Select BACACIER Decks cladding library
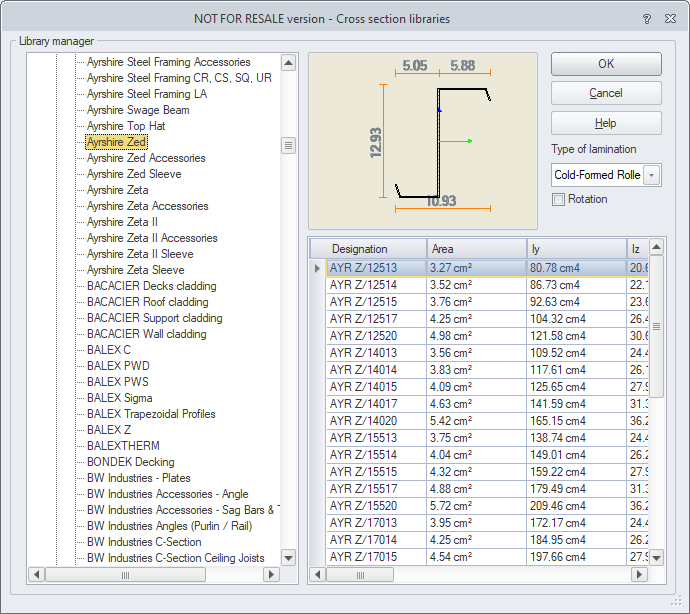 click(x=152, y=286)
